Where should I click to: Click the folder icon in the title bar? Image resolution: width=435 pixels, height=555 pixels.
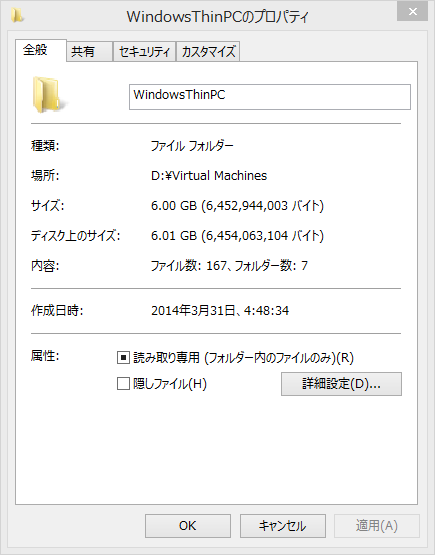coord(17,15)
